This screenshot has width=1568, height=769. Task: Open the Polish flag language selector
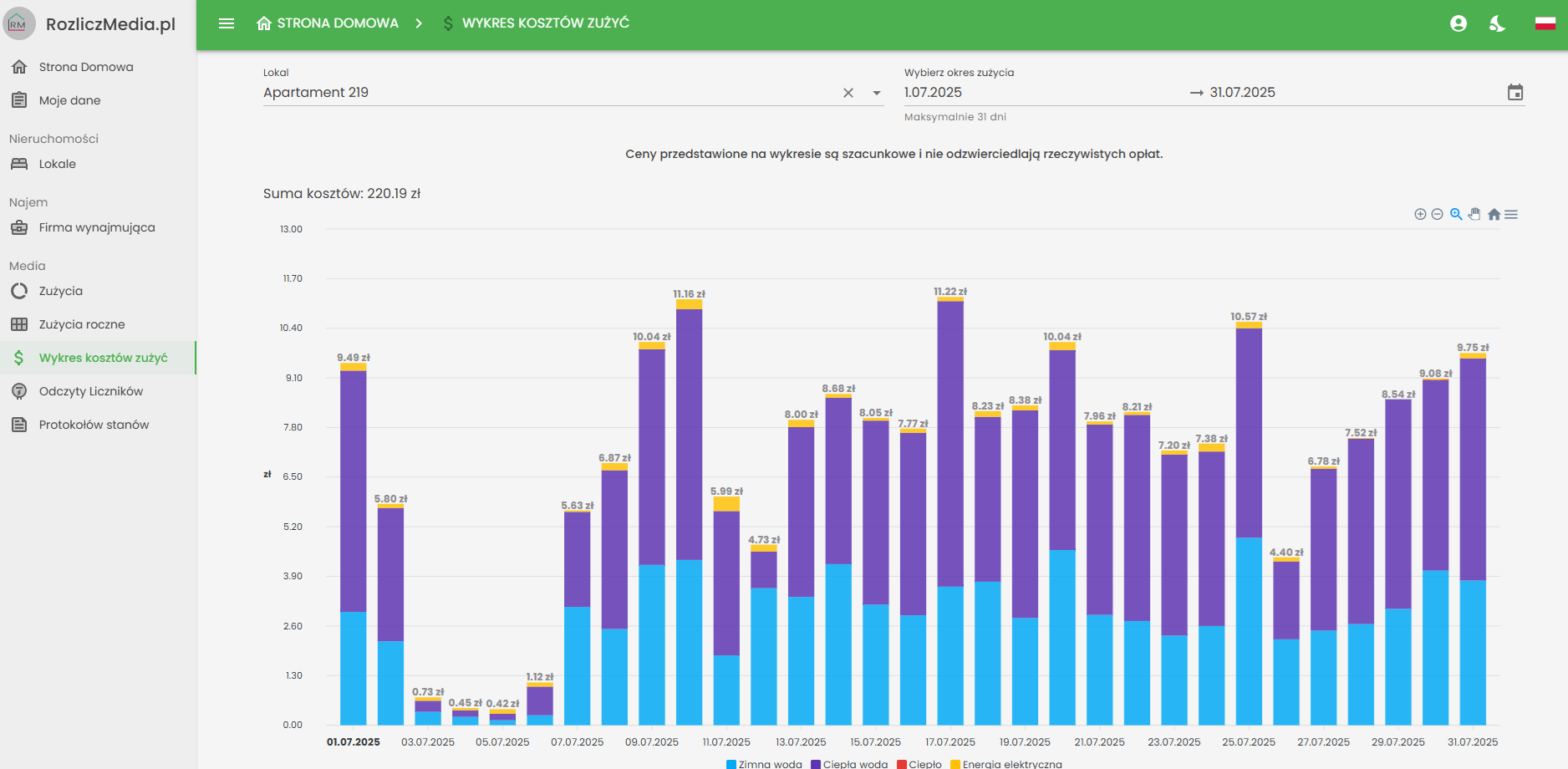click(1545, 23)
